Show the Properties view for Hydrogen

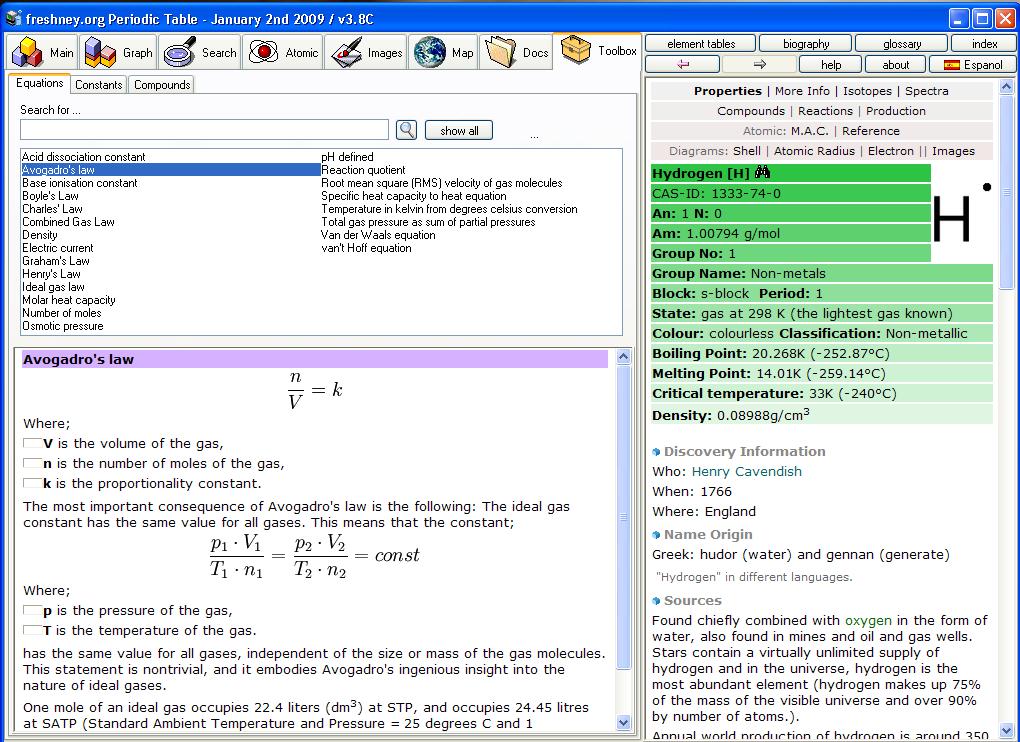click(x=727, y=91)
